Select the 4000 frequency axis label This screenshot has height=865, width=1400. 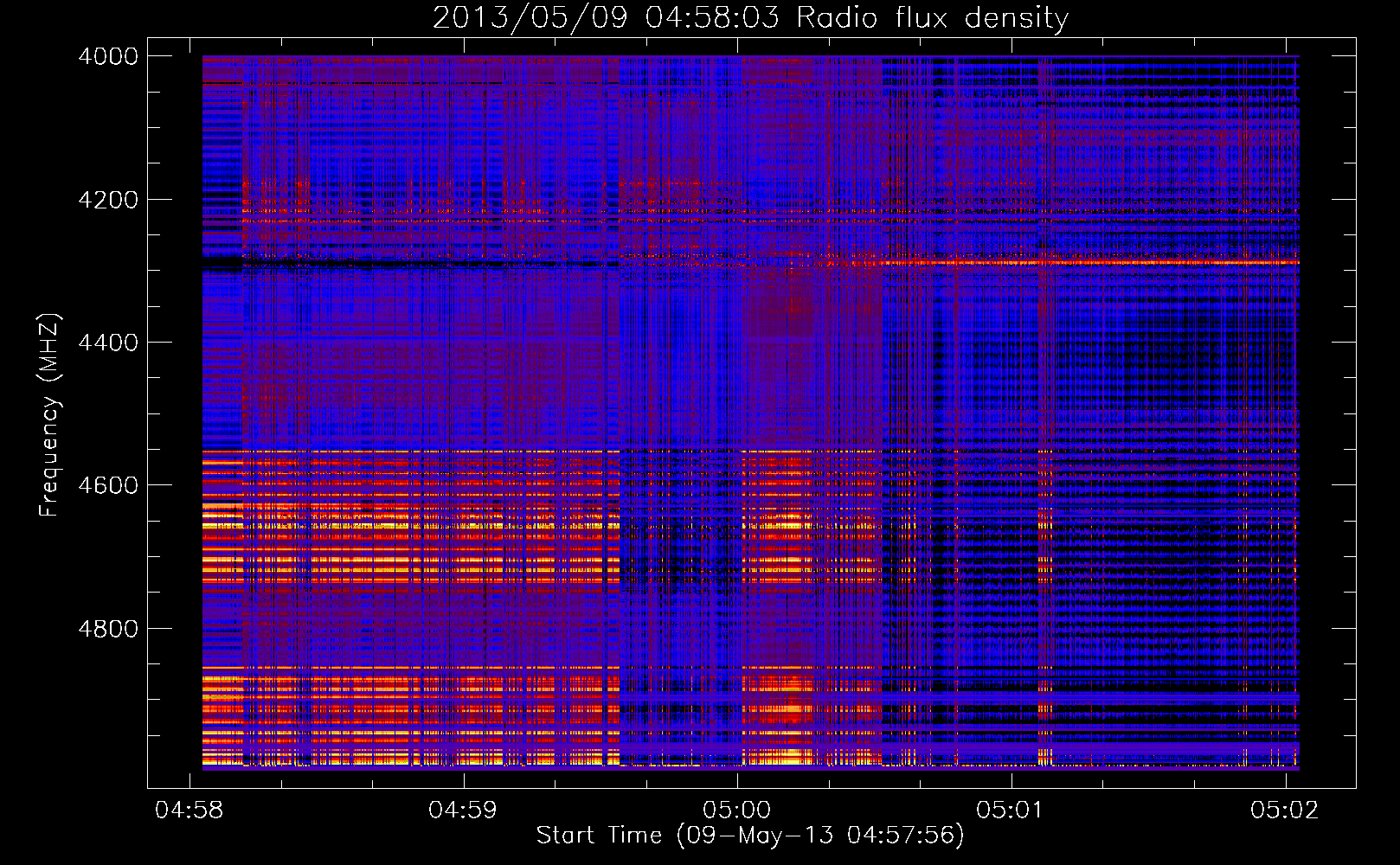(x=107, y=56)
